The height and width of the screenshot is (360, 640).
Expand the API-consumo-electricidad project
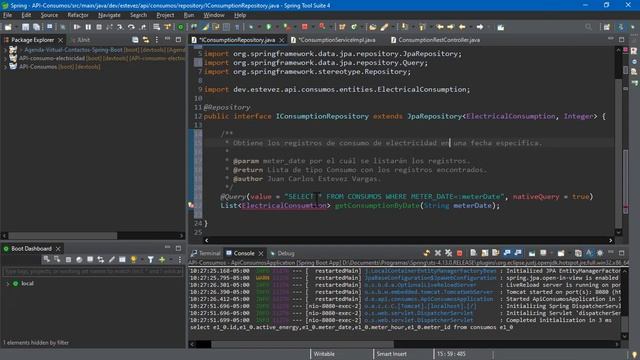coord(5,58)
